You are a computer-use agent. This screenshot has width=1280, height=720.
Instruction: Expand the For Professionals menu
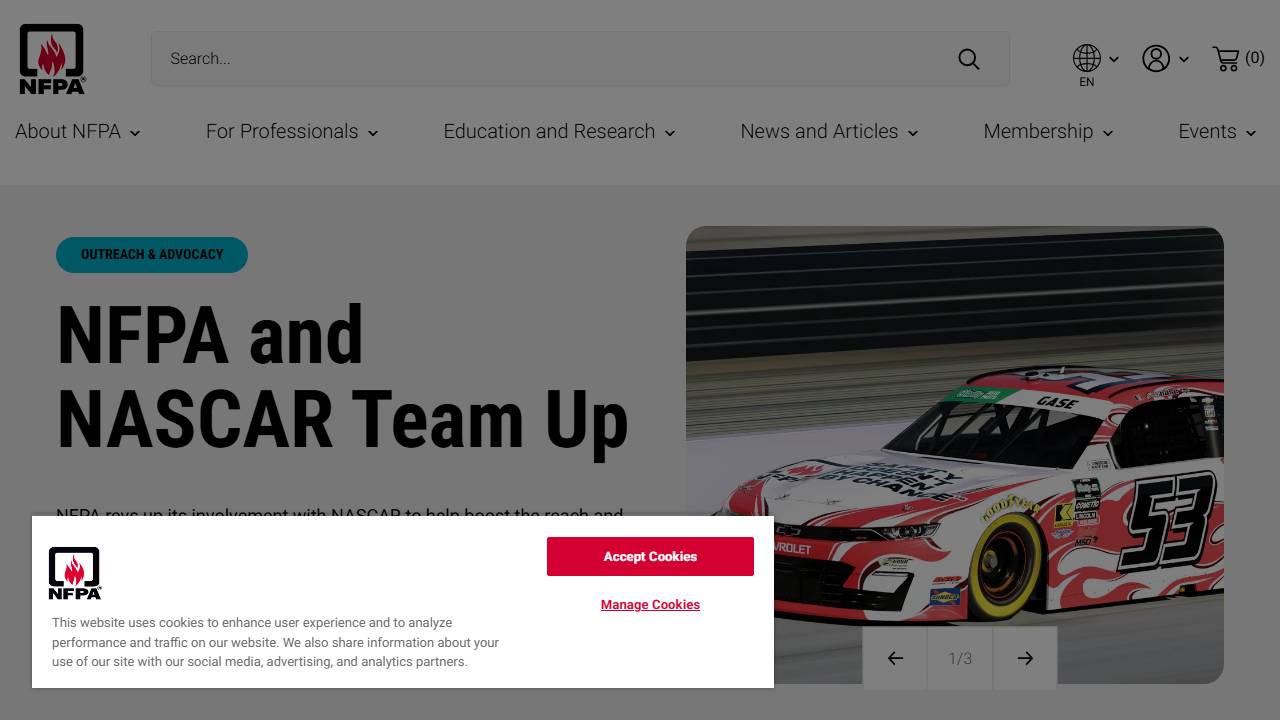tap(292, 132)
